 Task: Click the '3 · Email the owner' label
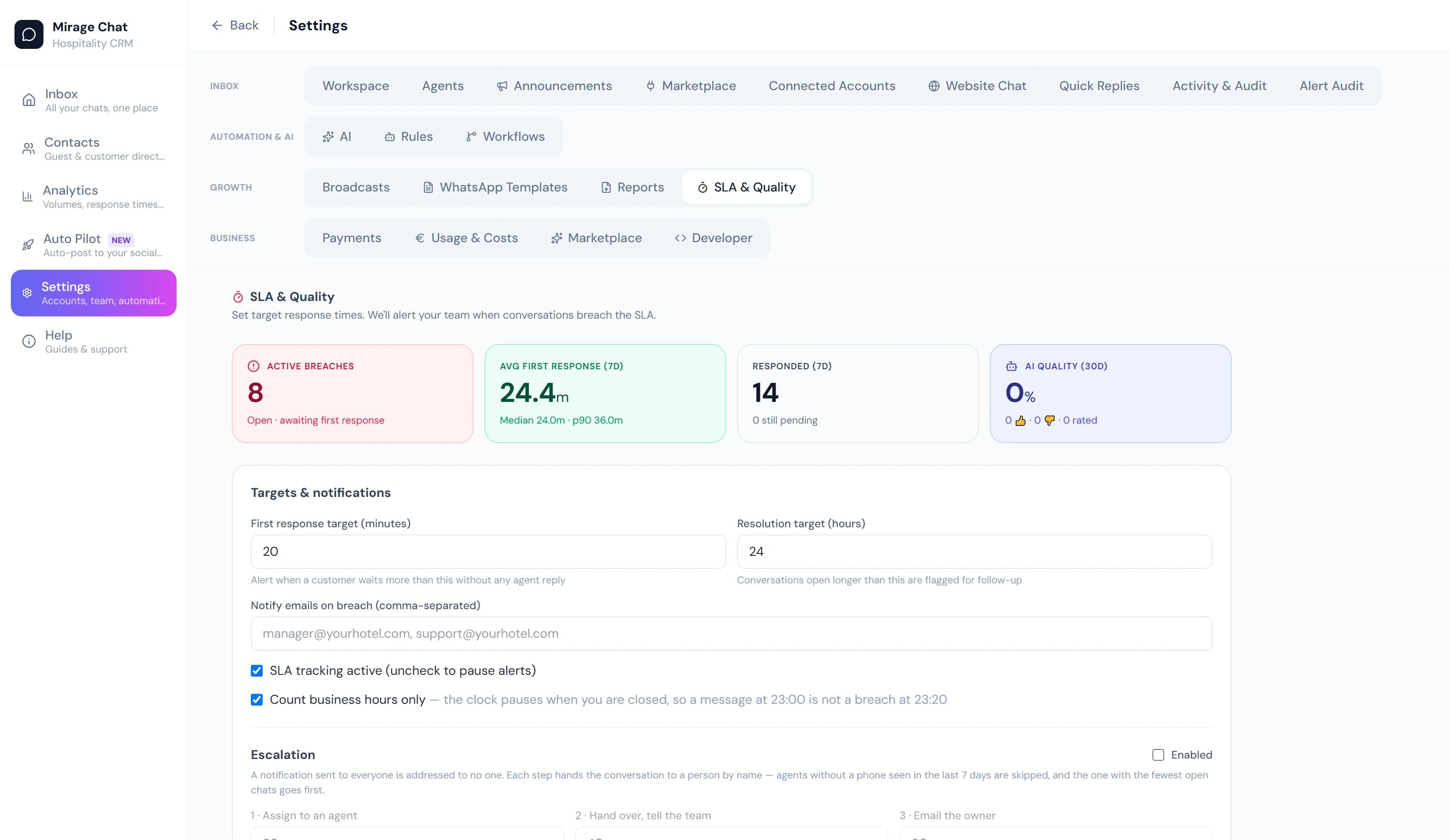(947, 815)
